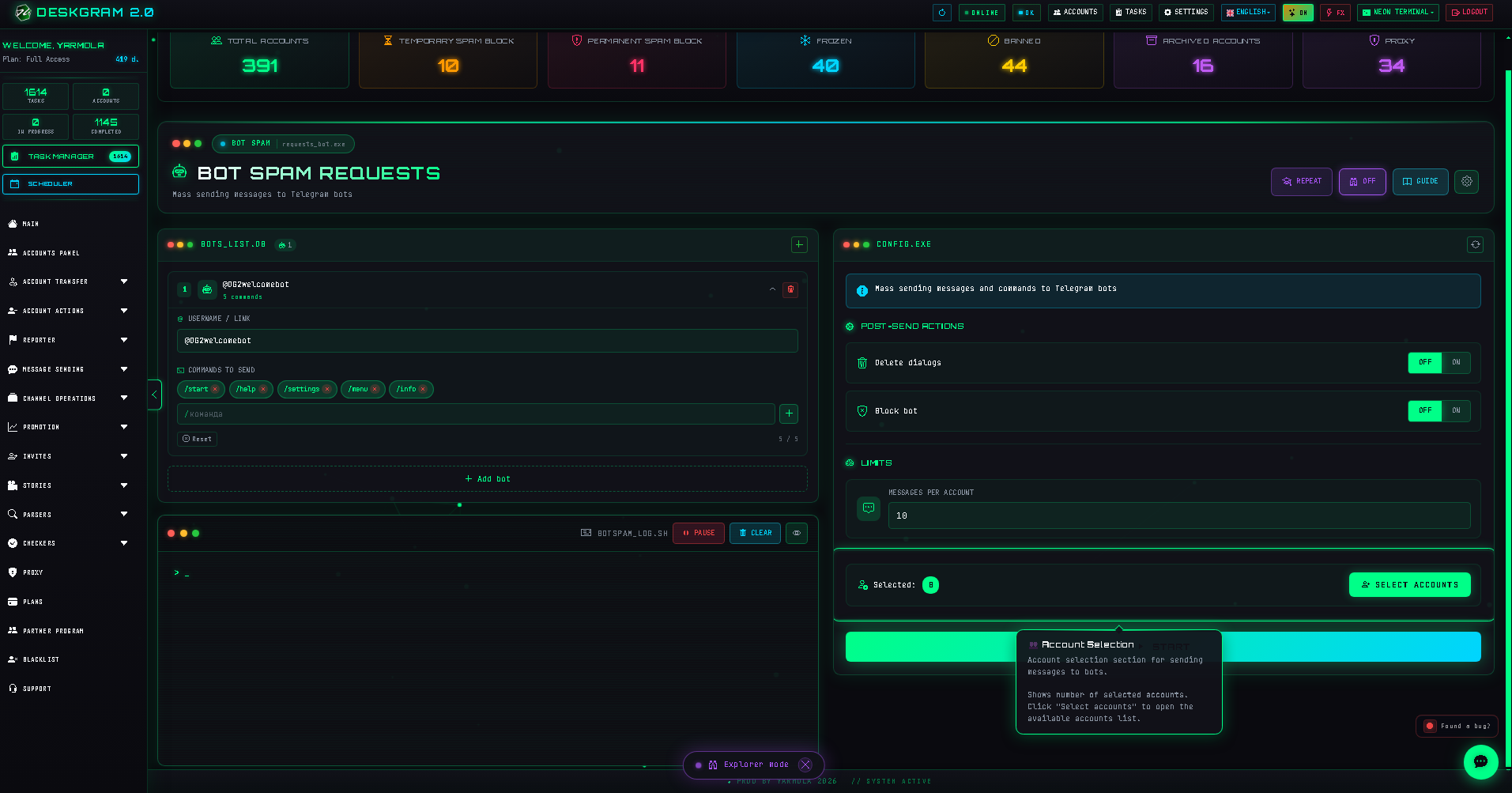The height and width of the screenshot is (793, 1512).
Task: Expand the Account Transfer menu
Action: [70, 281]
